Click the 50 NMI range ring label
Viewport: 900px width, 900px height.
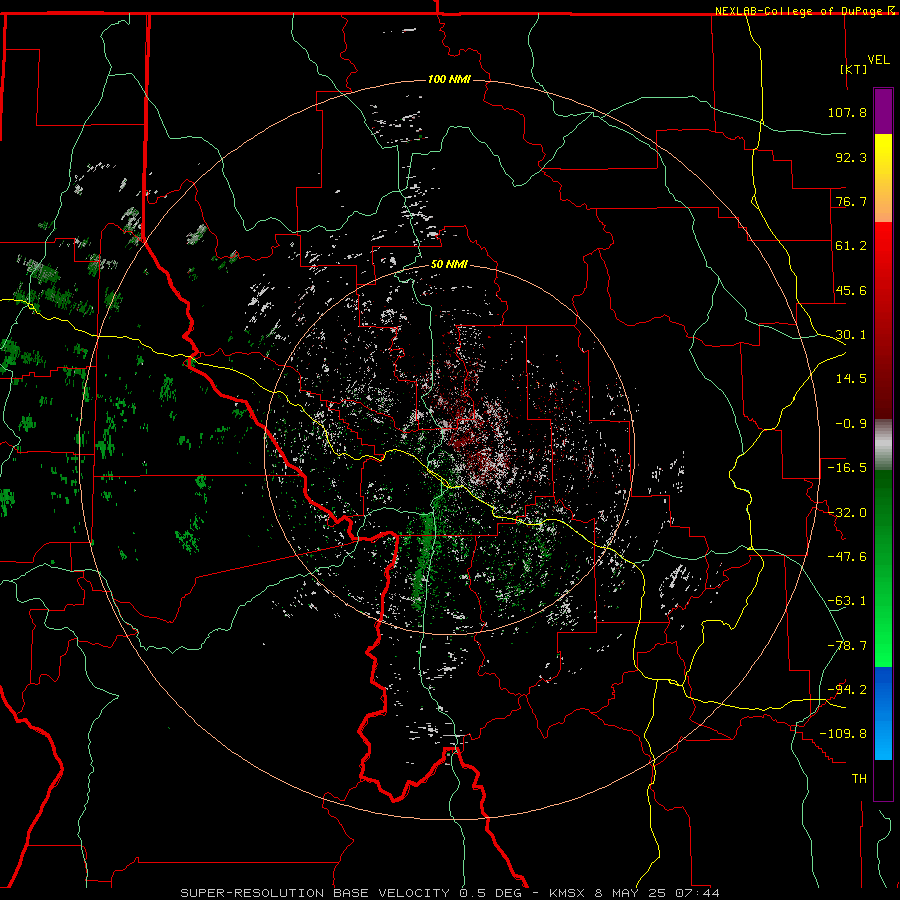(449, 264)
